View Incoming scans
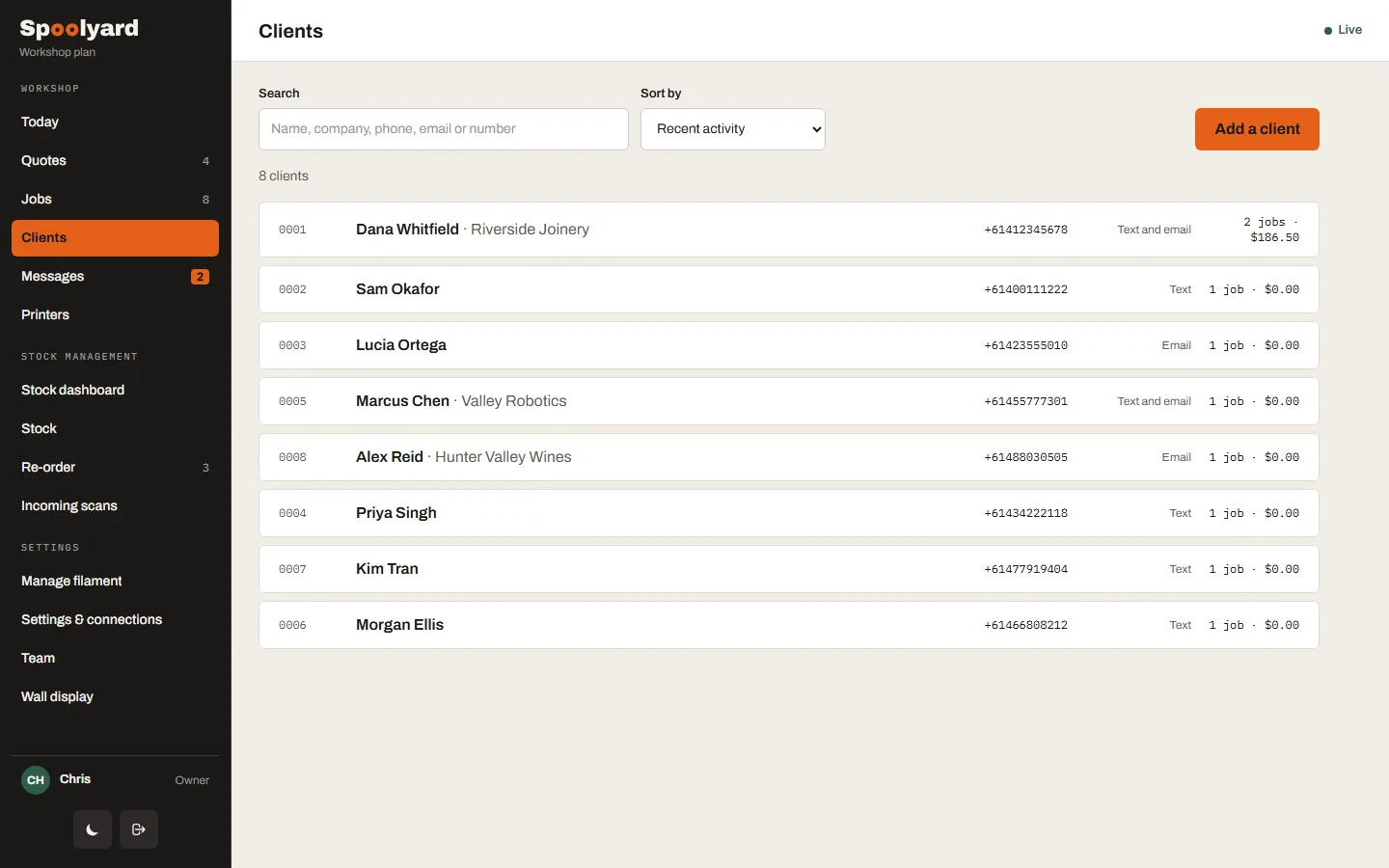Viewport: 1389px width, 868px height. point(115,505)
